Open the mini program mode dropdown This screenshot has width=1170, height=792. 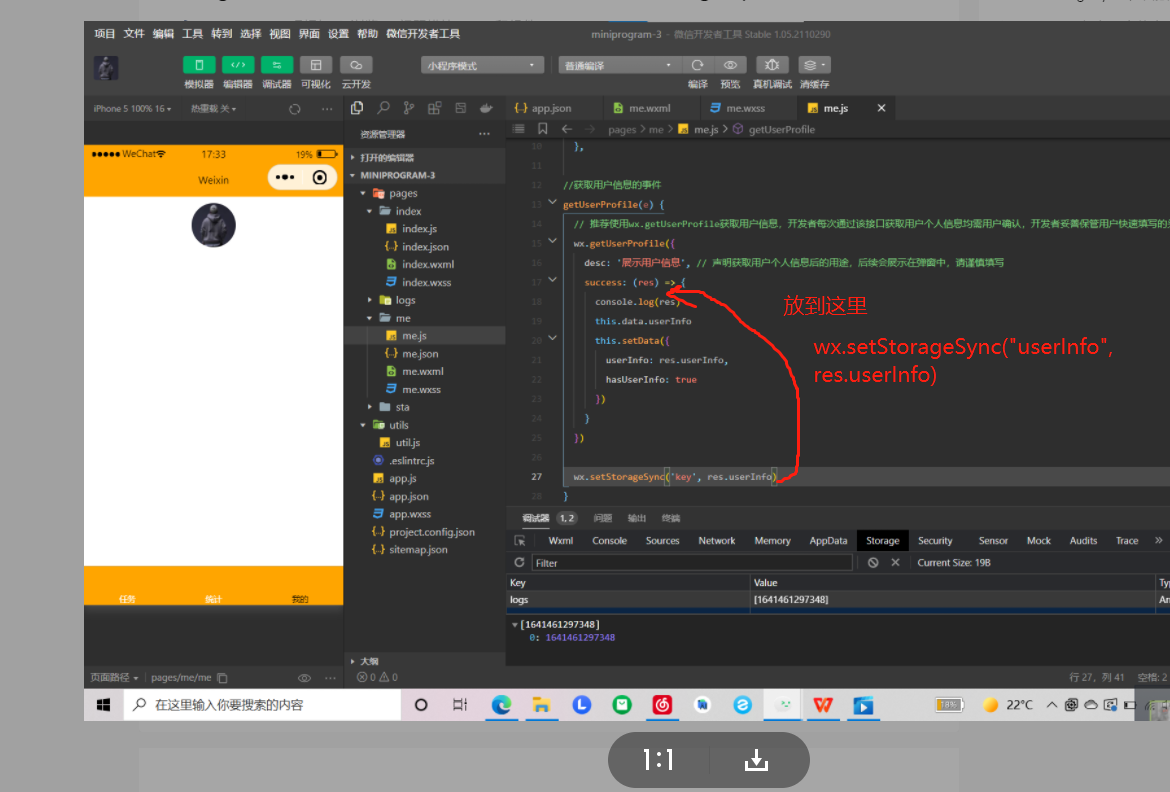coord(481,66)
